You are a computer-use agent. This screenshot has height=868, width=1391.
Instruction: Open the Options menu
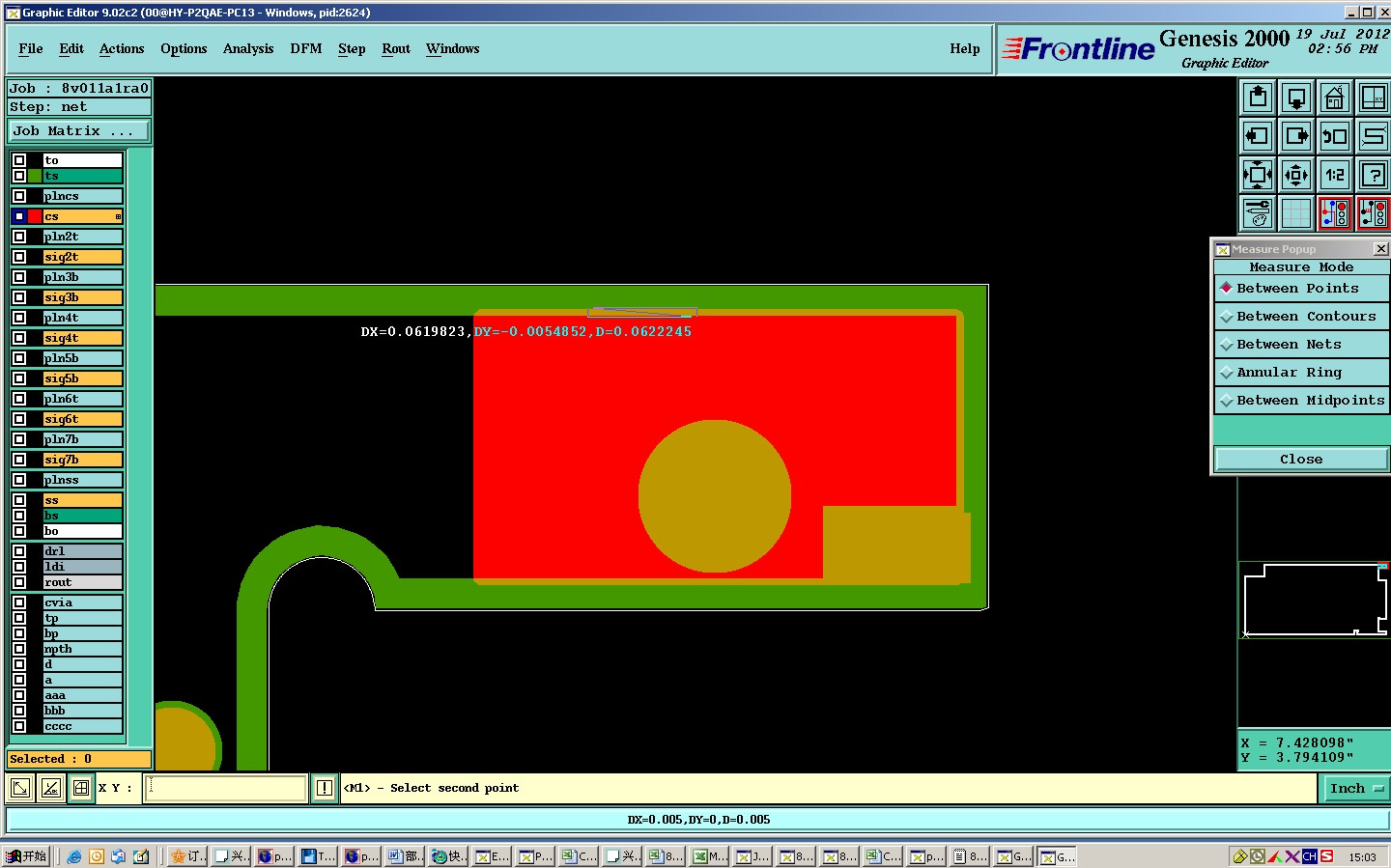click(x=184, y=49)
